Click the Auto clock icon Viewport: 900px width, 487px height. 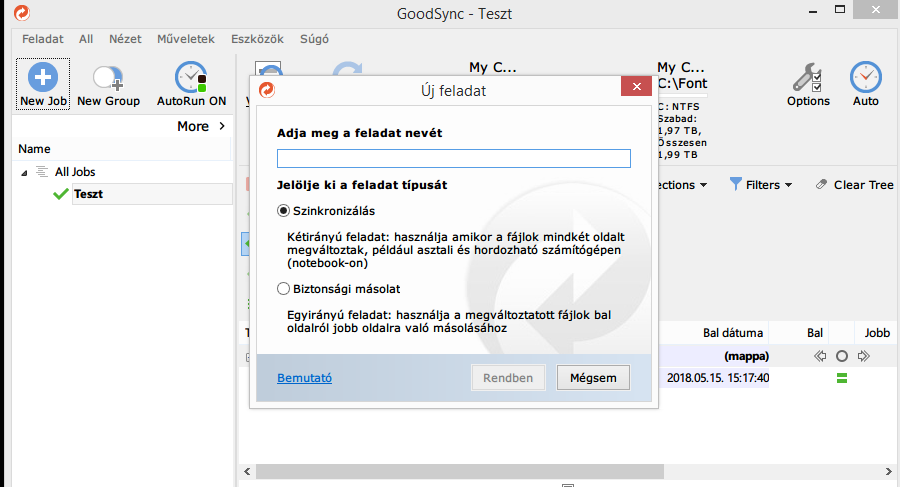click(x=865, y=78)
